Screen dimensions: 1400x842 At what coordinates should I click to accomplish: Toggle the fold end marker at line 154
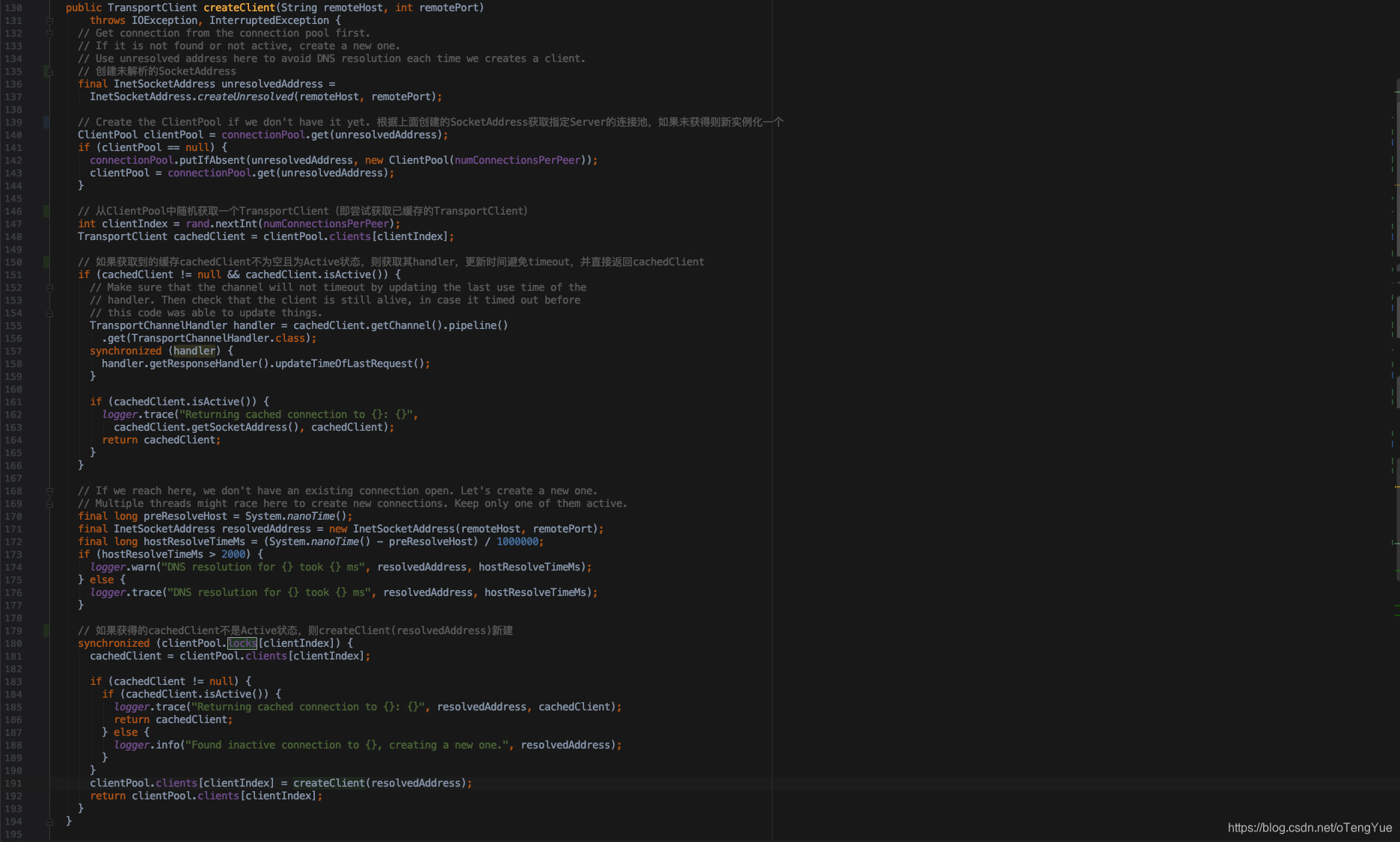(49, 313)
